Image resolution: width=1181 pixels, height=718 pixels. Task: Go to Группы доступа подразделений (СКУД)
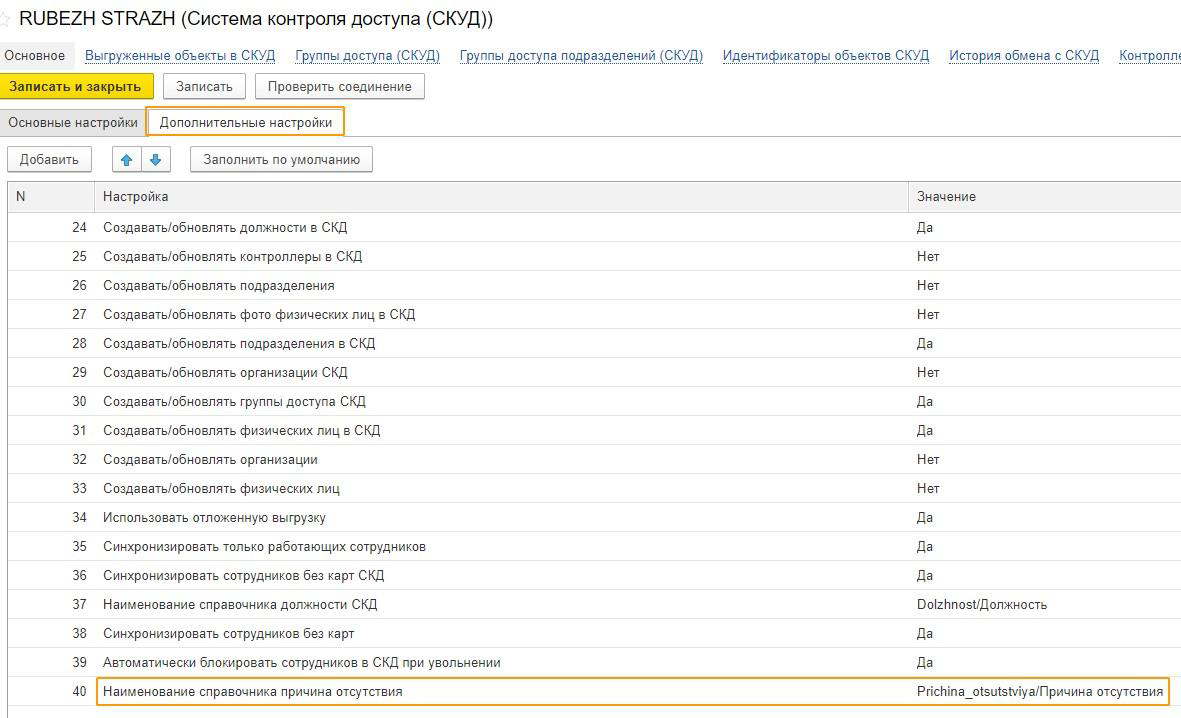(x=581, y=55)
